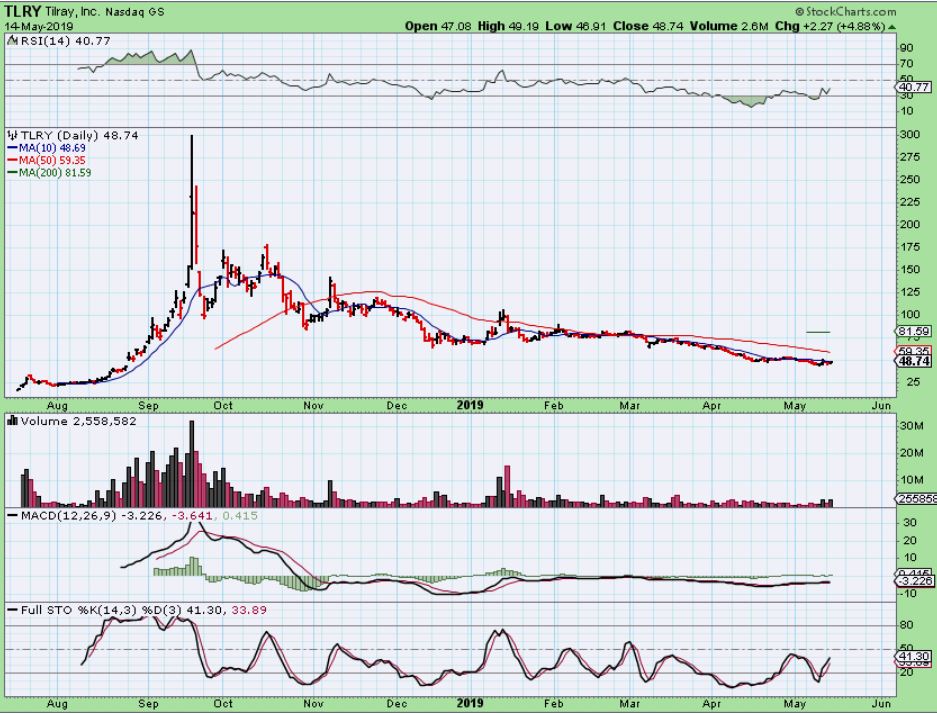Screen dimensions: 937x714
Task: Click the MA(50) 59.35 legend entry
Action: (52, 160)
